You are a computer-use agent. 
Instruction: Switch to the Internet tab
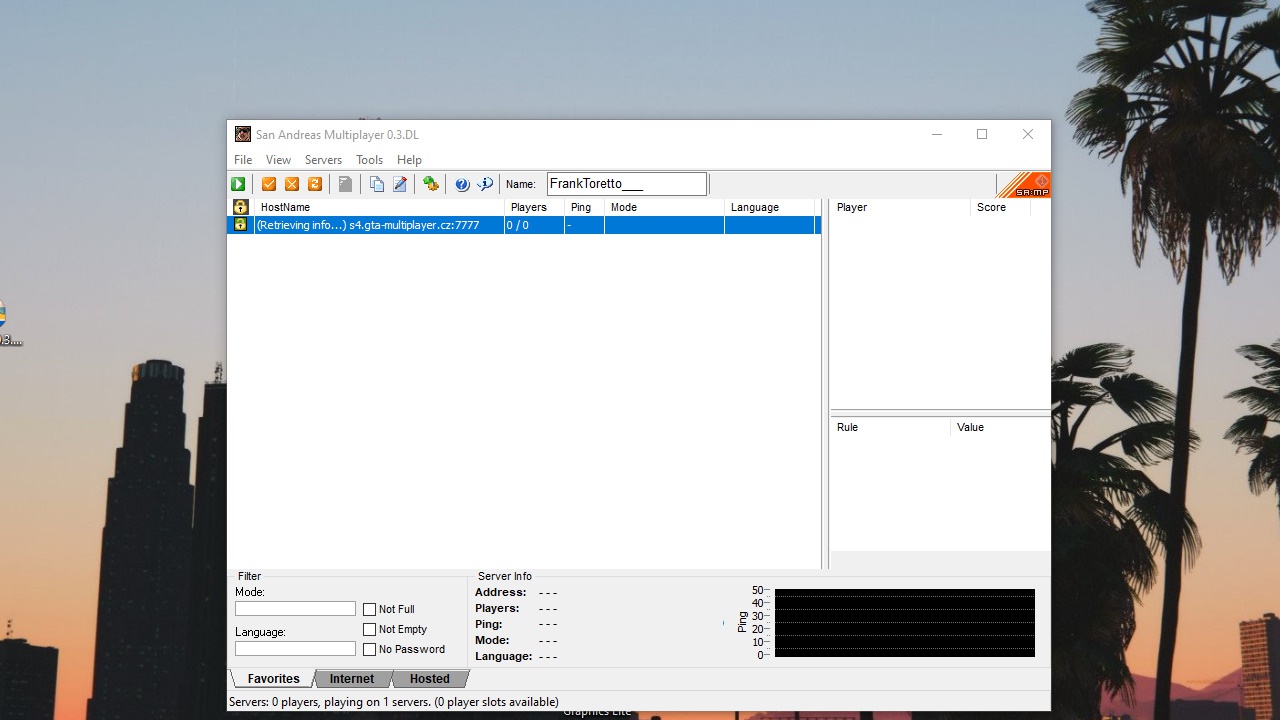pyautogui.click(x=352, y=679)
